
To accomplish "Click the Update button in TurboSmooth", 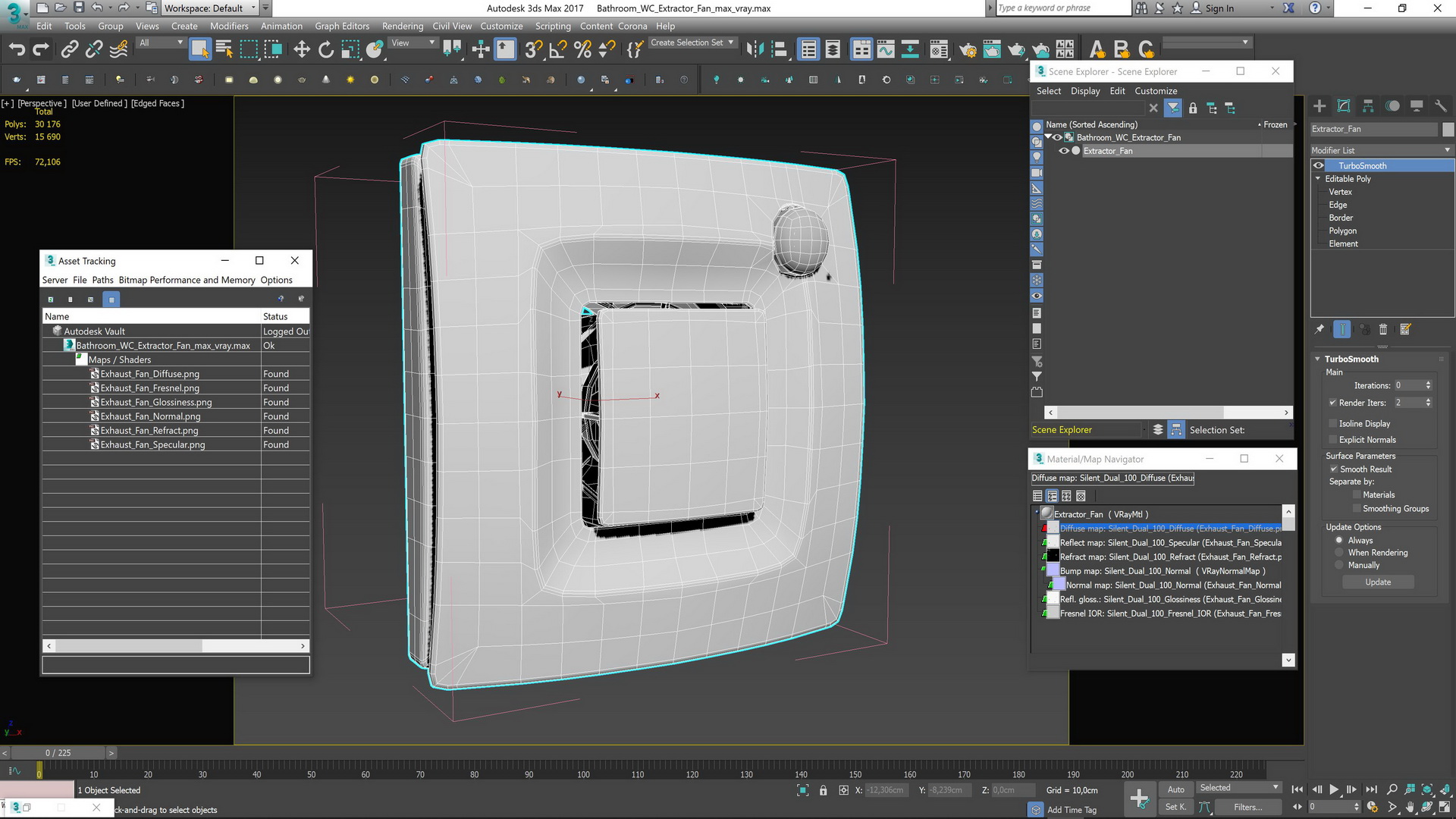I will [x=1378, y=582].
